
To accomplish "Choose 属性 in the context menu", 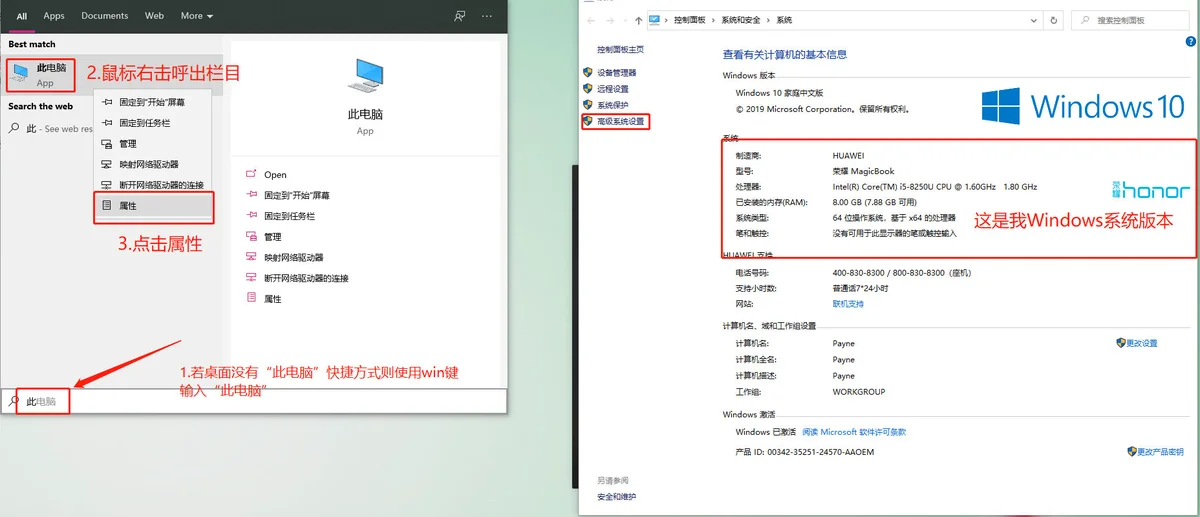I will coord(154,205).
